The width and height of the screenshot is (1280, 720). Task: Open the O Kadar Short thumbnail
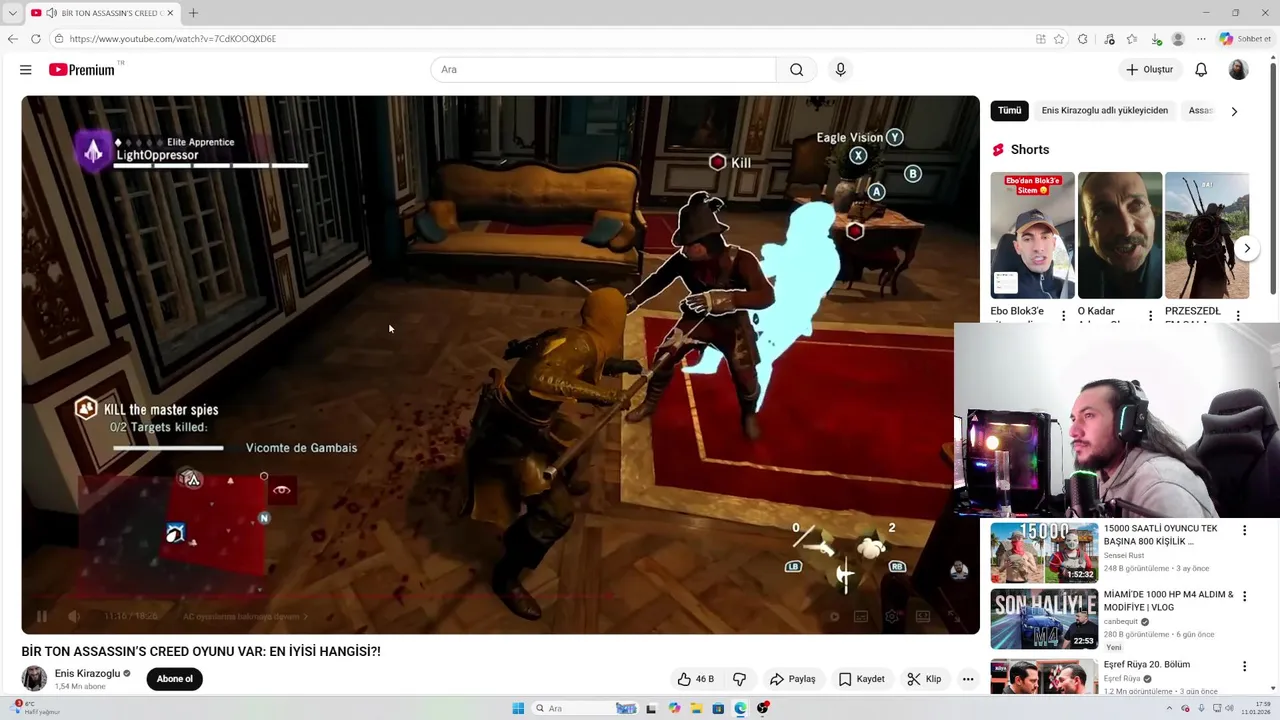[1120, 235]
